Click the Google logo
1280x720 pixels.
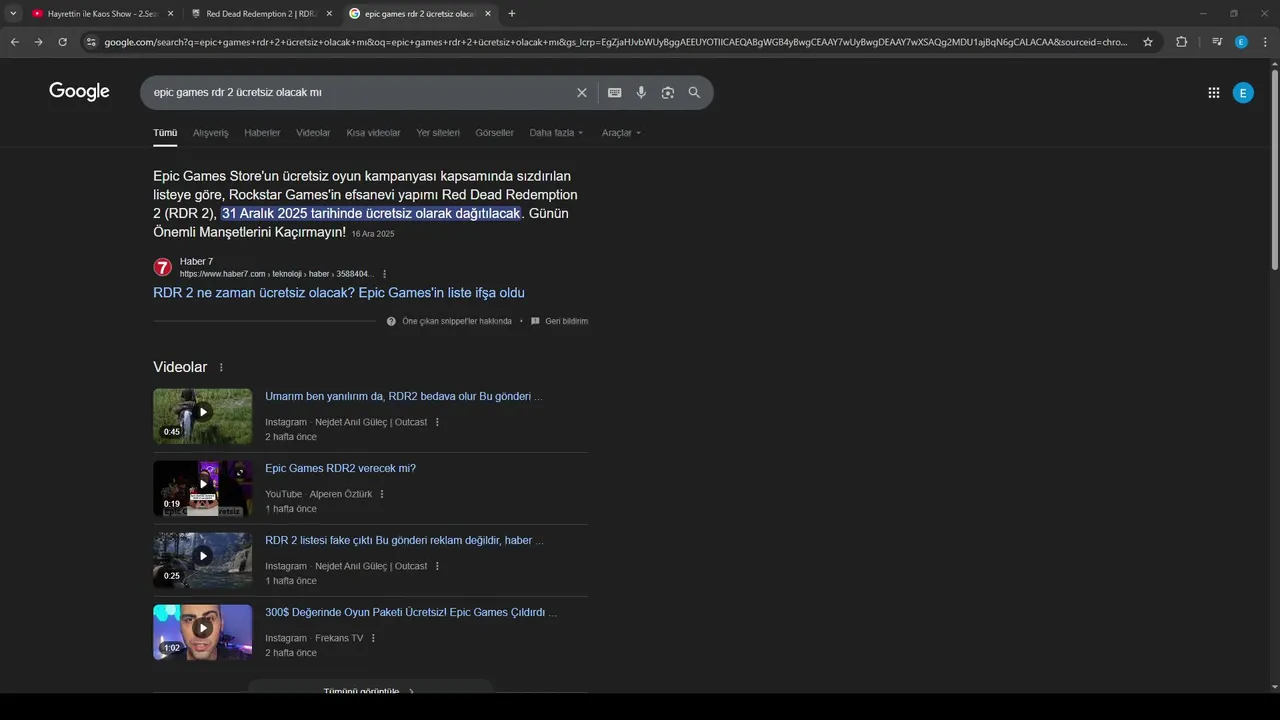pyautogui.click(x=79, y=92)
